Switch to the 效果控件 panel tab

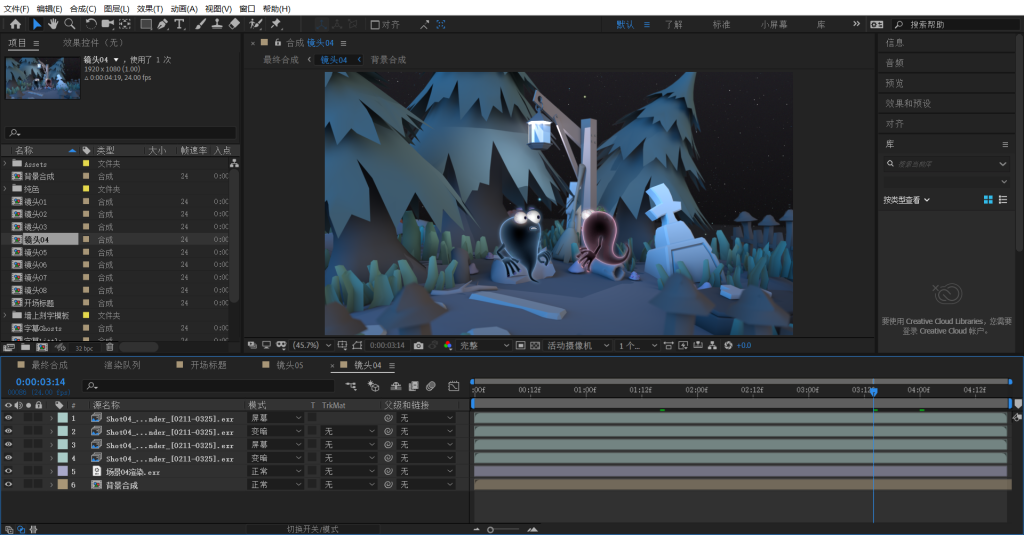pos(93,43)
